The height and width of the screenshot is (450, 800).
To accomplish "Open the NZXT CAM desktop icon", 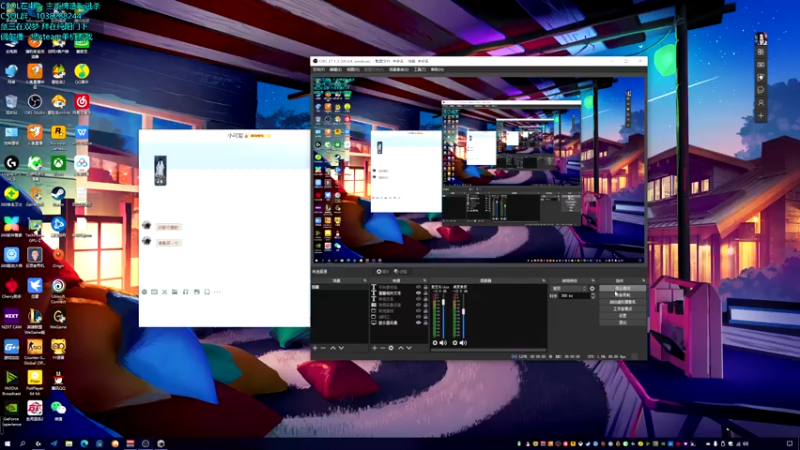I will pyautogui.click(x=11, y=319).
